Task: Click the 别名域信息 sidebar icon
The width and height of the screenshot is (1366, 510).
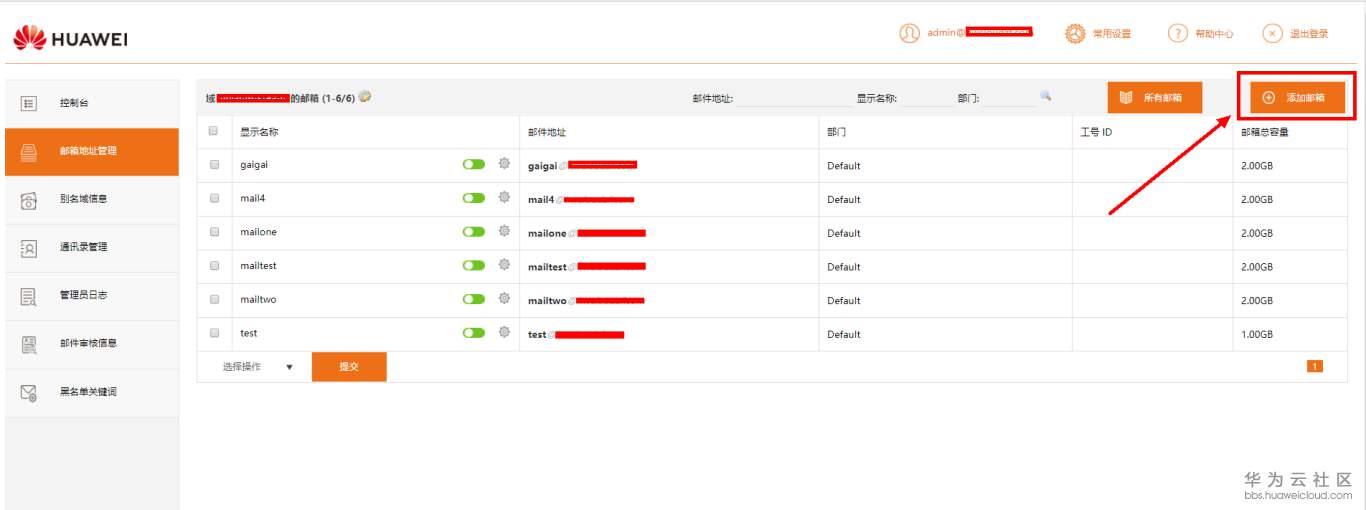Action: coord(29,199)
